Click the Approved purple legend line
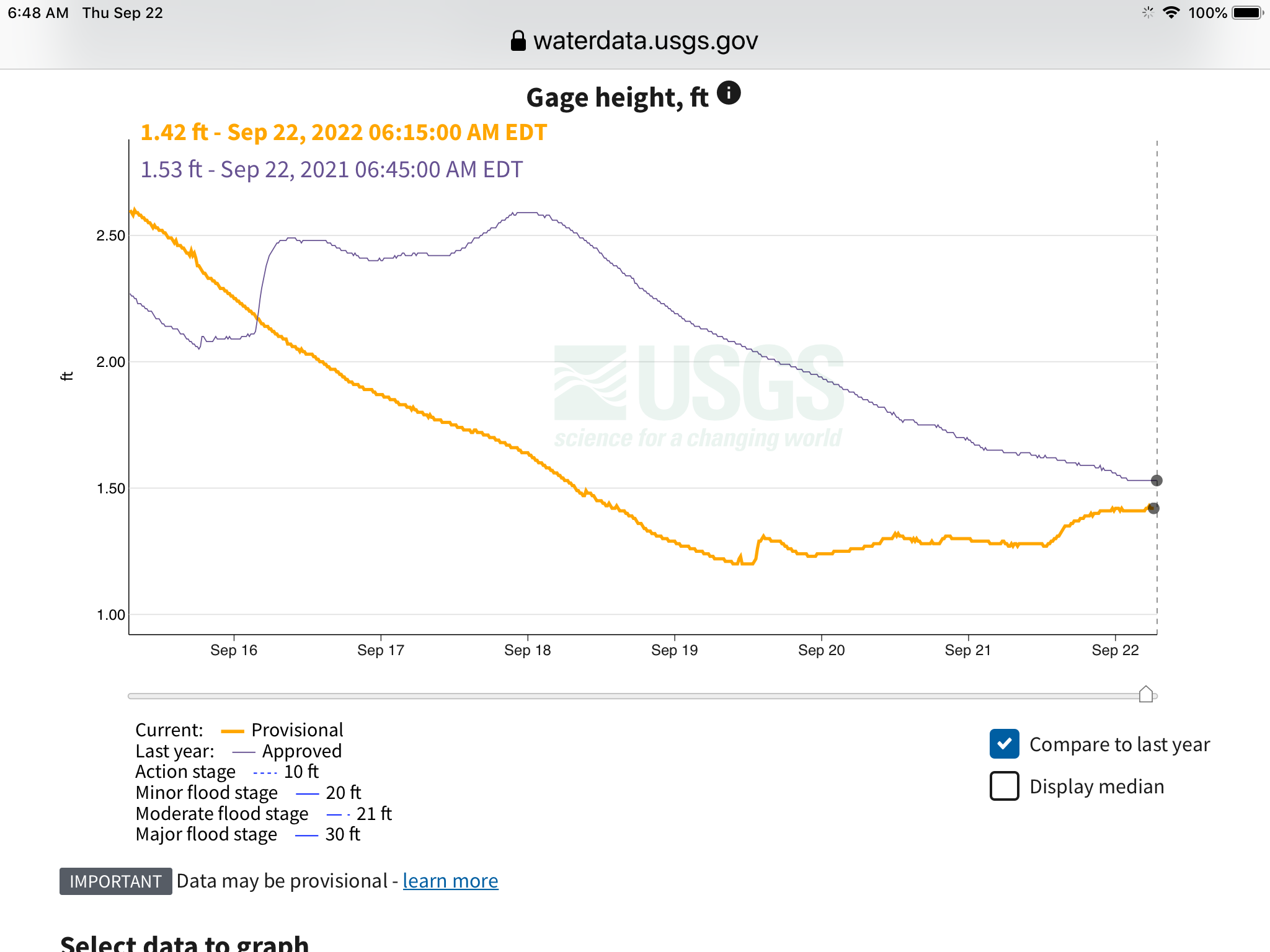This screenshot has height=952, width=1270. [x=244, y=752]
